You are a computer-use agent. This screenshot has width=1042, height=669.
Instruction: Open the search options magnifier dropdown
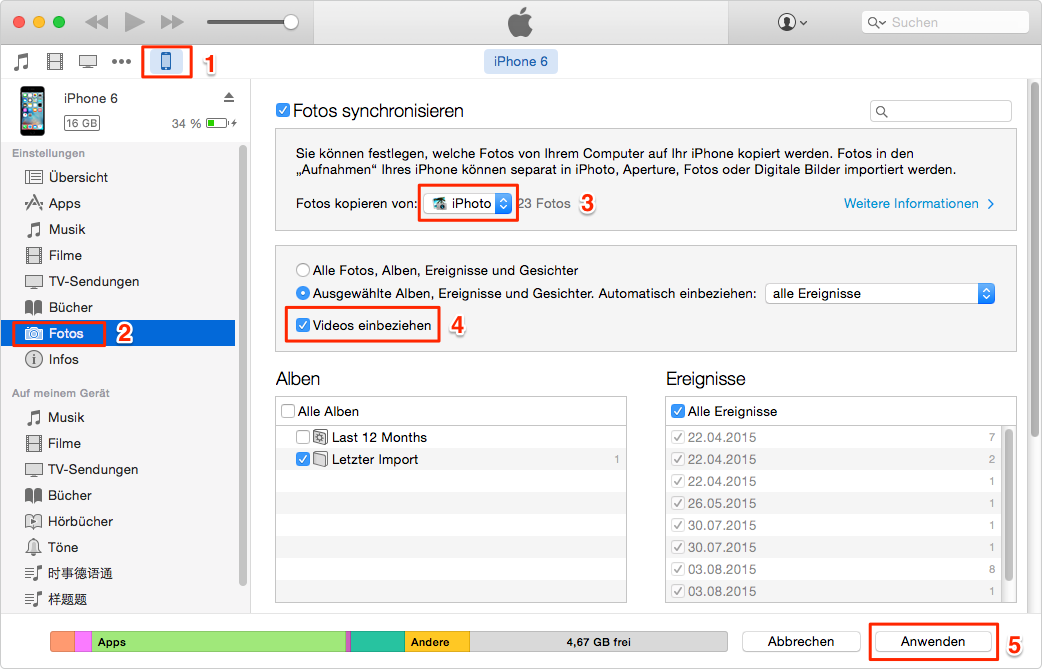877,23
